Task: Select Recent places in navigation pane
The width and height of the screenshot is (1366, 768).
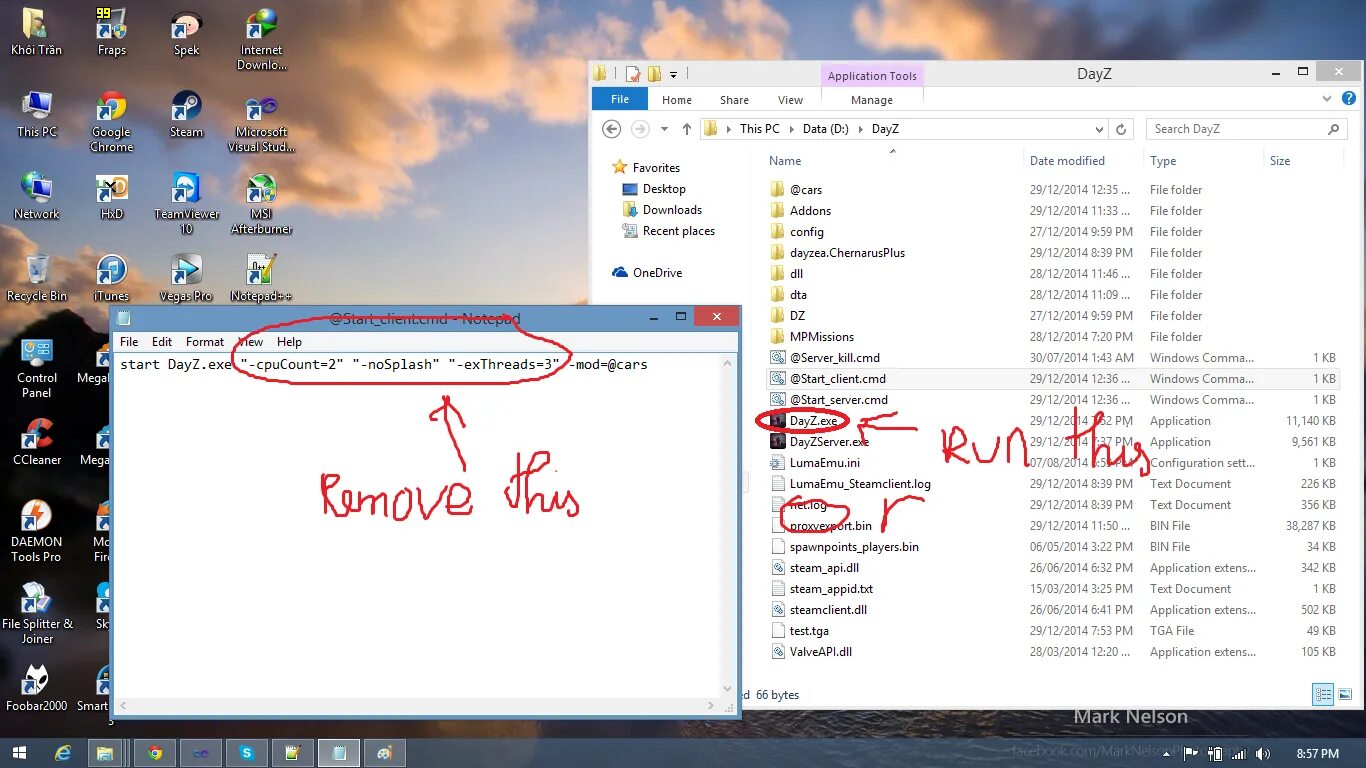Action: pyautogui.click(x=678, y=231)
